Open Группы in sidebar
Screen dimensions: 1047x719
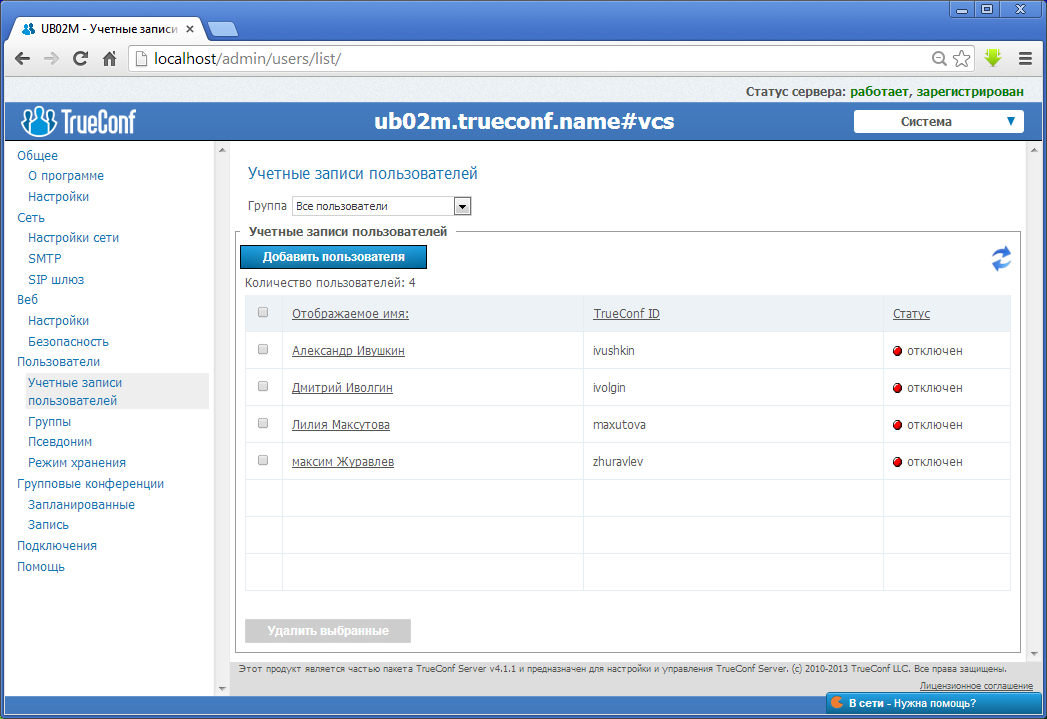pos(49,422)
